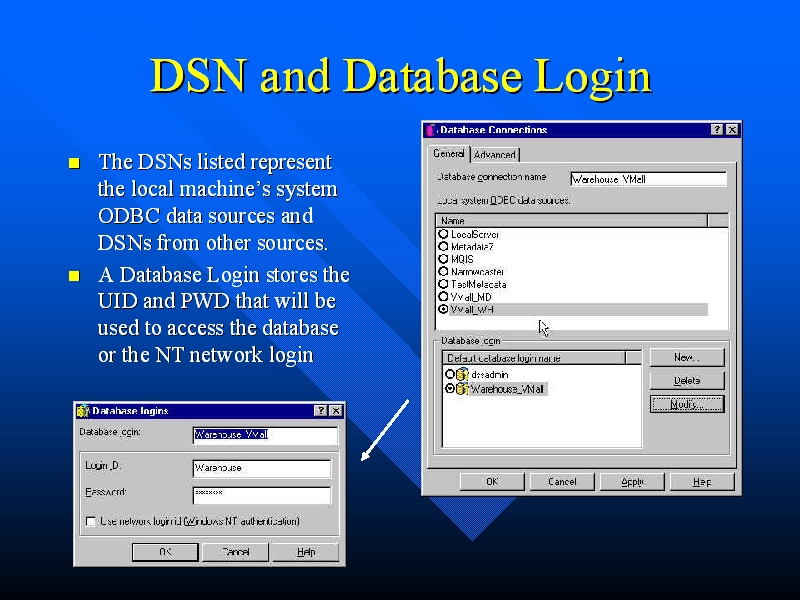Click the question mark in Database logins title bar
Screen dimensions: 800x600
tap(320, 411)
